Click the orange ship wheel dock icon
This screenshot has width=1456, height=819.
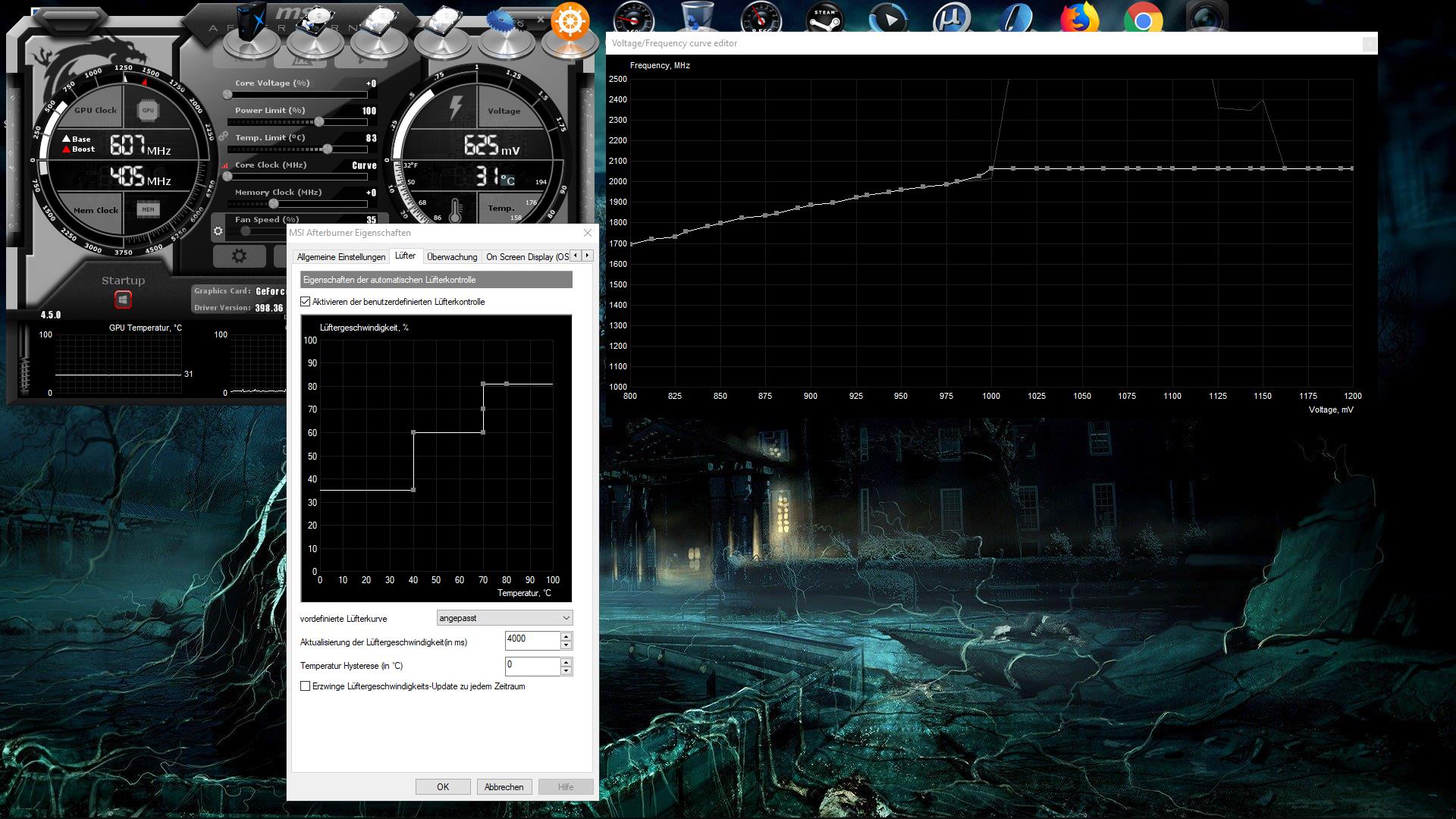tap(570, 23)
